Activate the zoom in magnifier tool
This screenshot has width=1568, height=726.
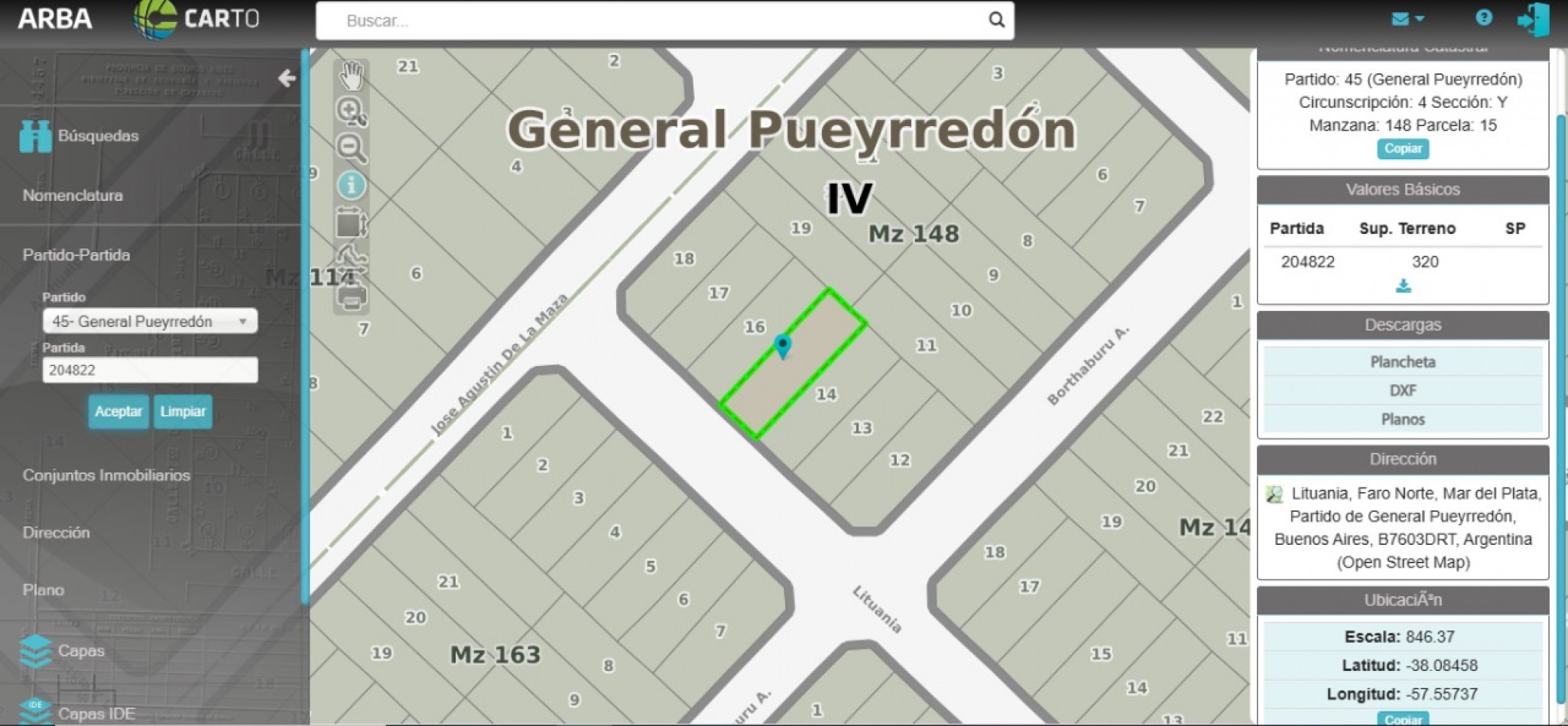(351, 112)
